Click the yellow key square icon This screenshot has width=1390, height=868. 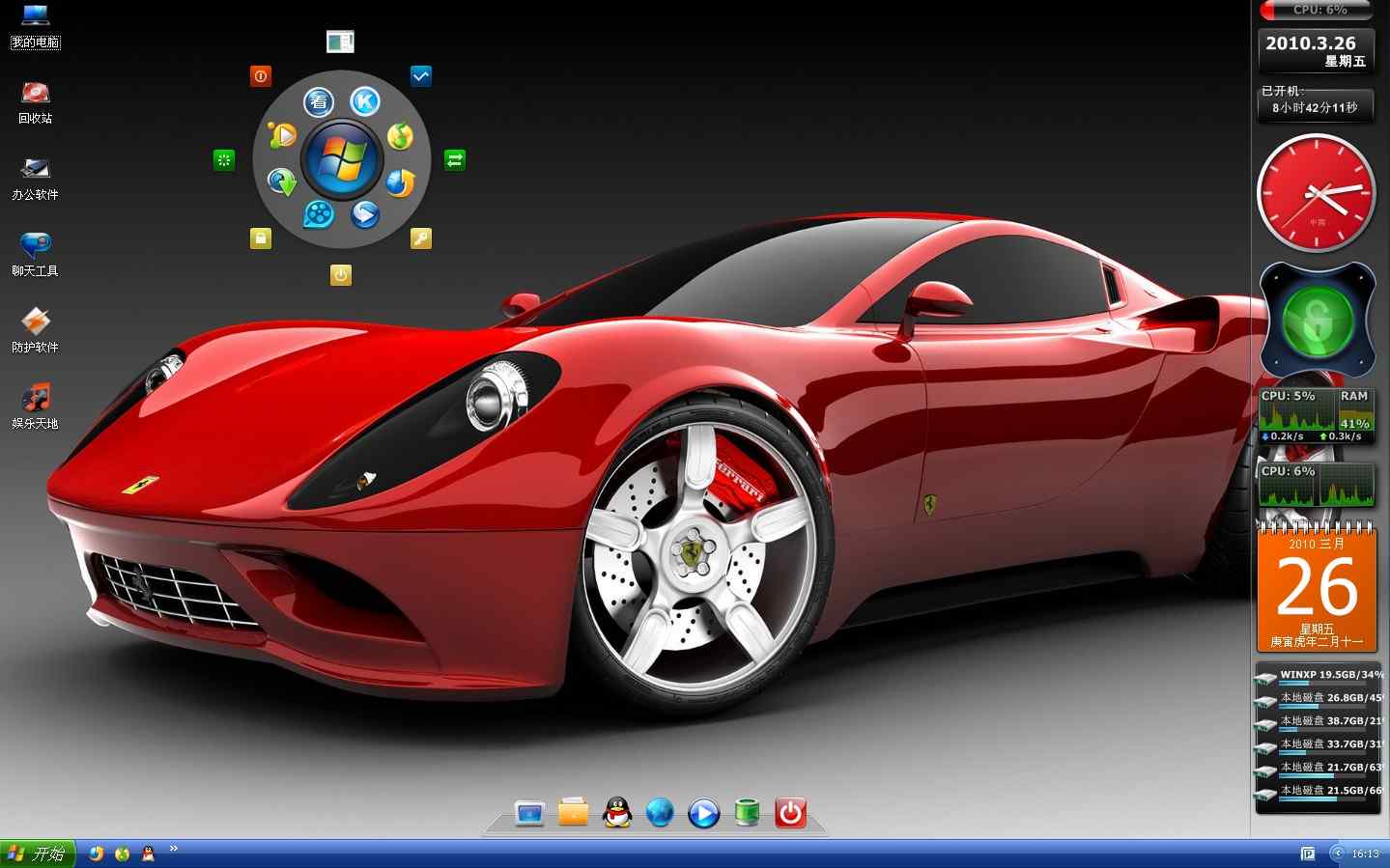click(421, 238)
